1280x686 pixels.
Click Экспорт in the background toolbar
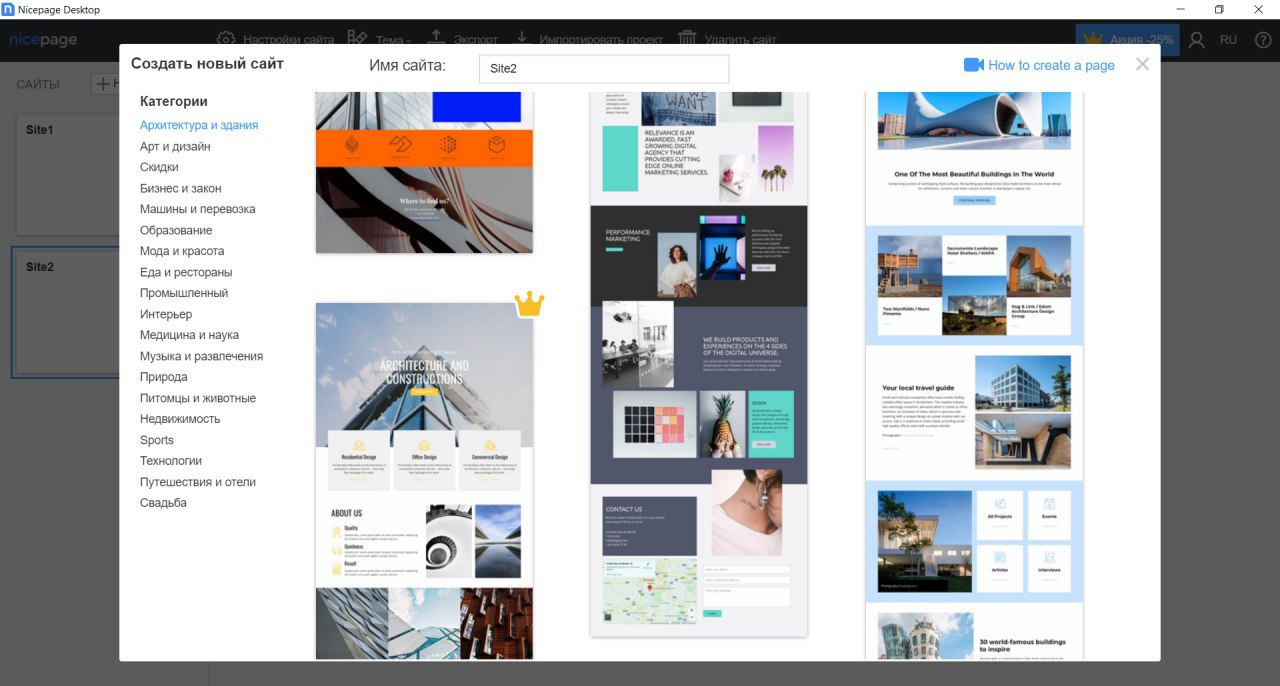coord(476,40)
